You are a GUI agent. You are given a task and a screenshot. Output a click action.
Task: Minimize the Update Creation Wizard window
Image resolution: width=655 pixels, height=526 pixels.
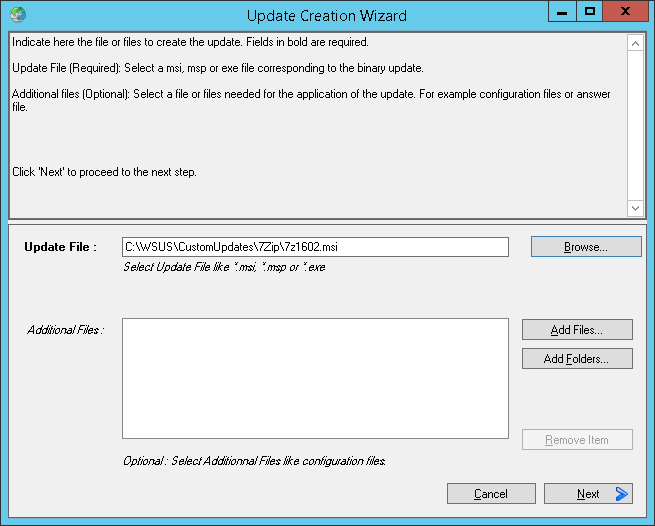click(562, 11)
